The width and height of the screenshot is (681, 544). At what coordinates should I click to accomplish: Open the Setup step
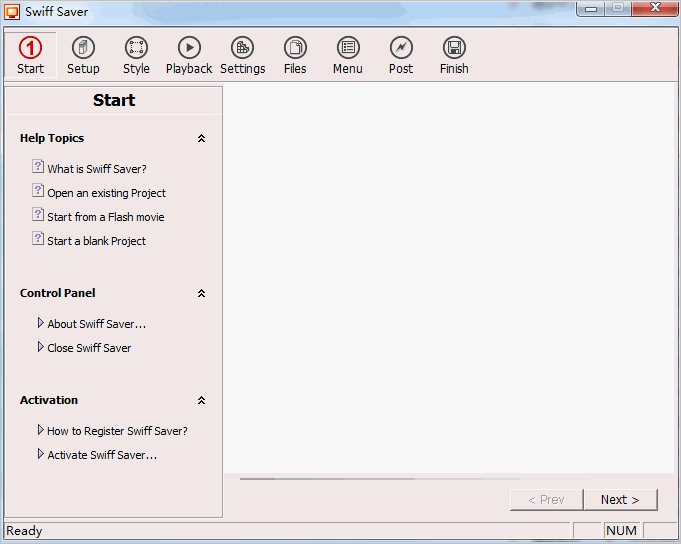point(83,55)
